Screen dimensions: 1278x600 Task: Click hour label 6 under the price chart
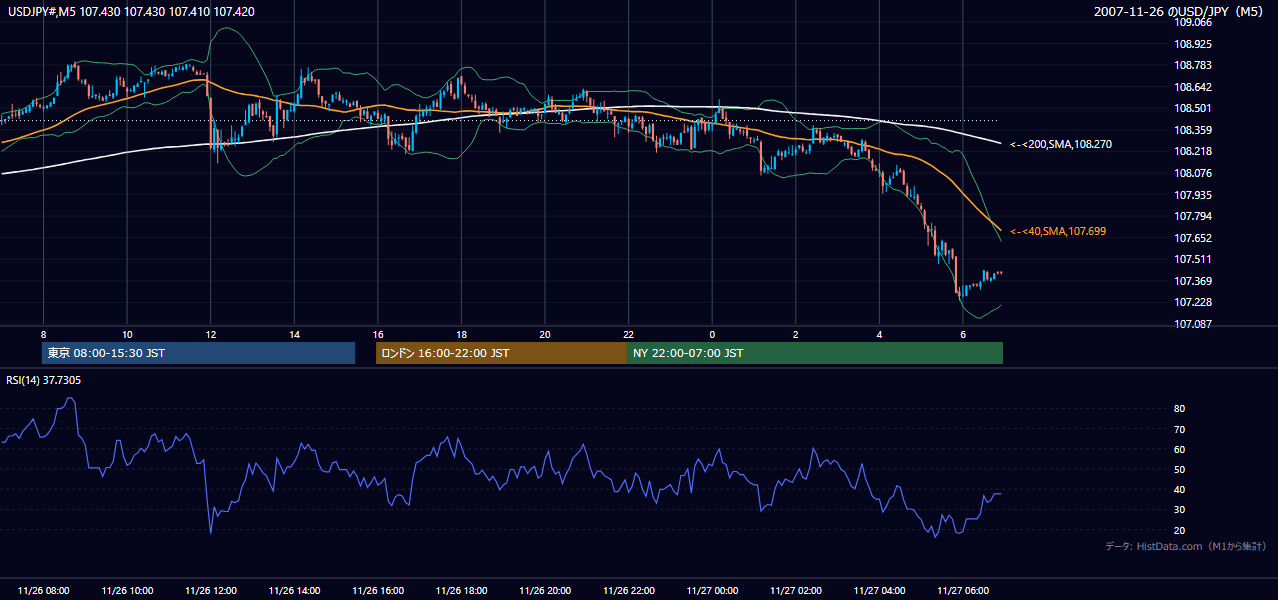962,334
